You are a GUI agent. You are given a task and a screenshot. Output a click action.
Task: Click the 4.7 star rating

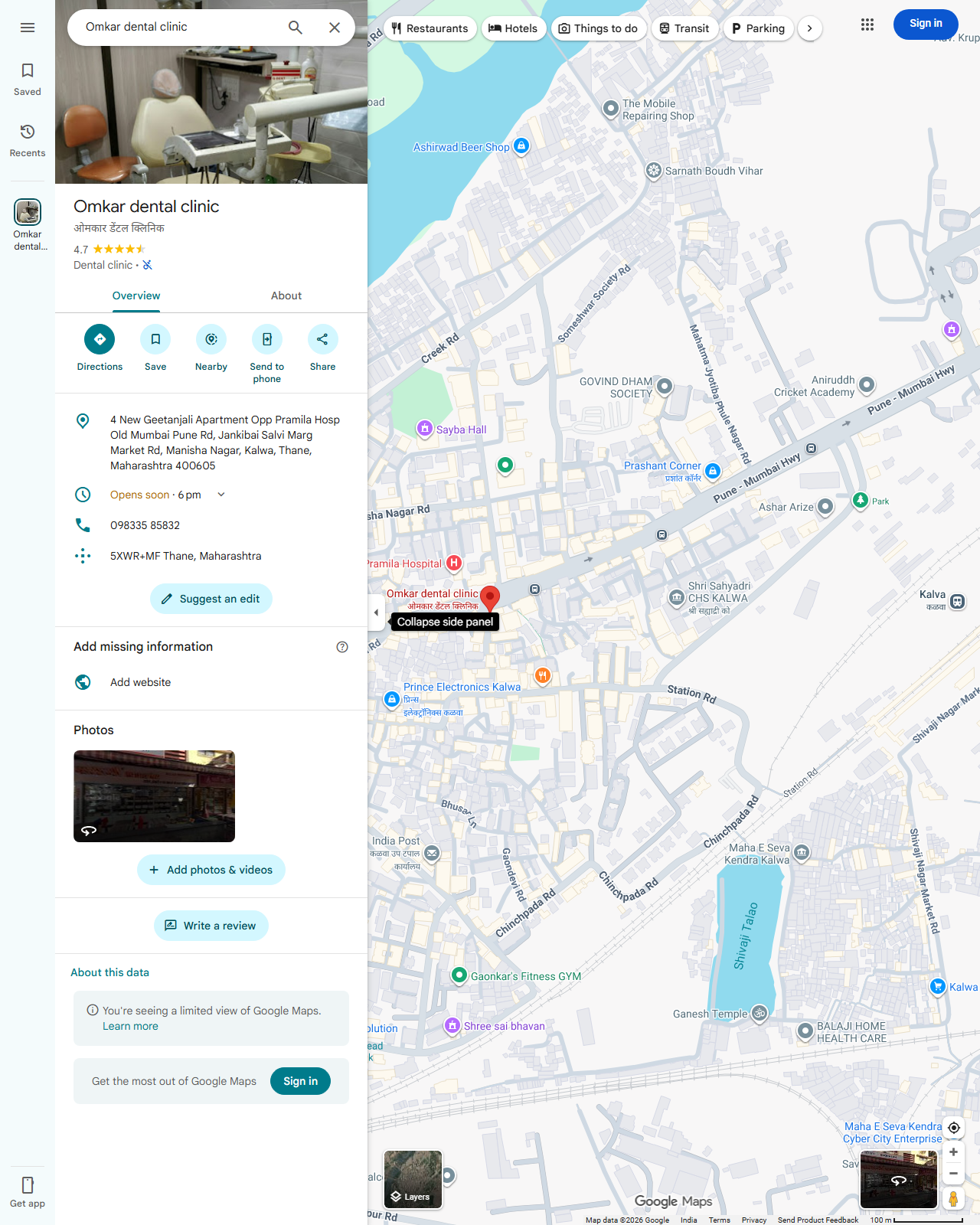click(x=109, y=249)
